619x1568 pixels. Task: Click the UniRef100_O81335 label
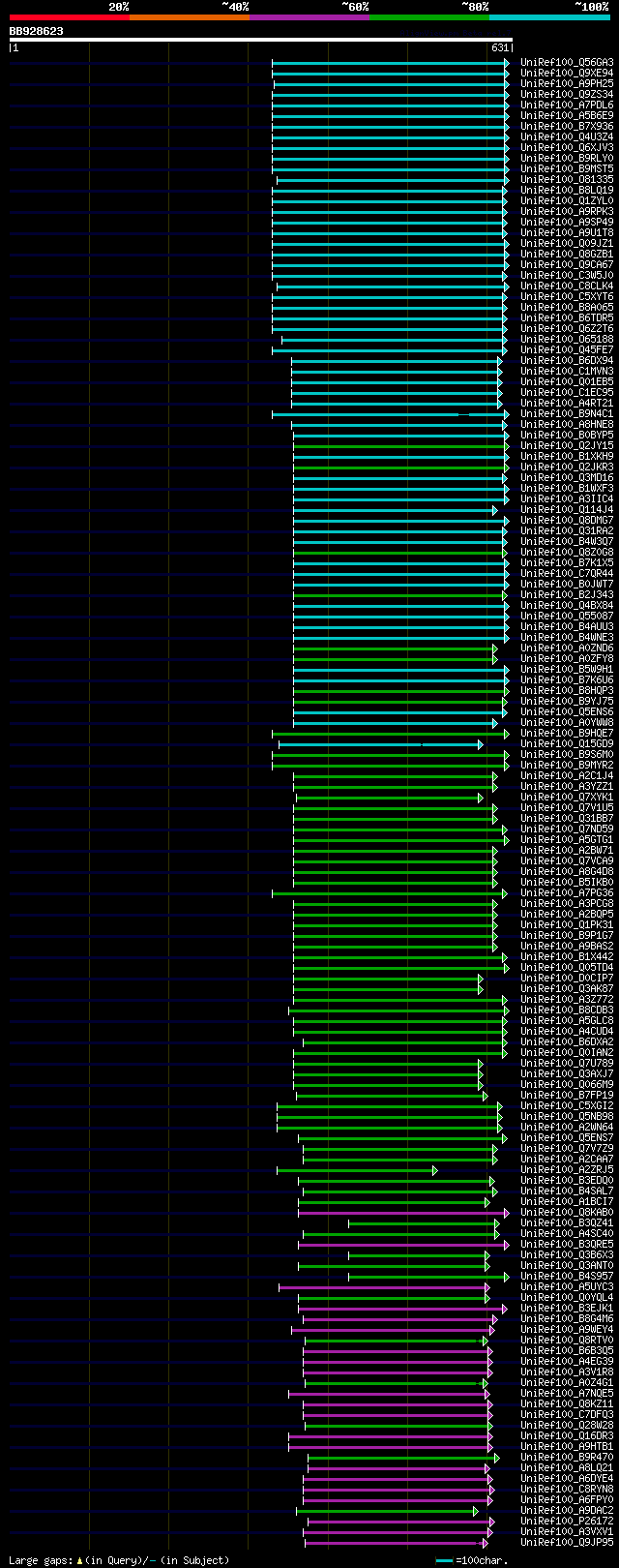(567, 179)
